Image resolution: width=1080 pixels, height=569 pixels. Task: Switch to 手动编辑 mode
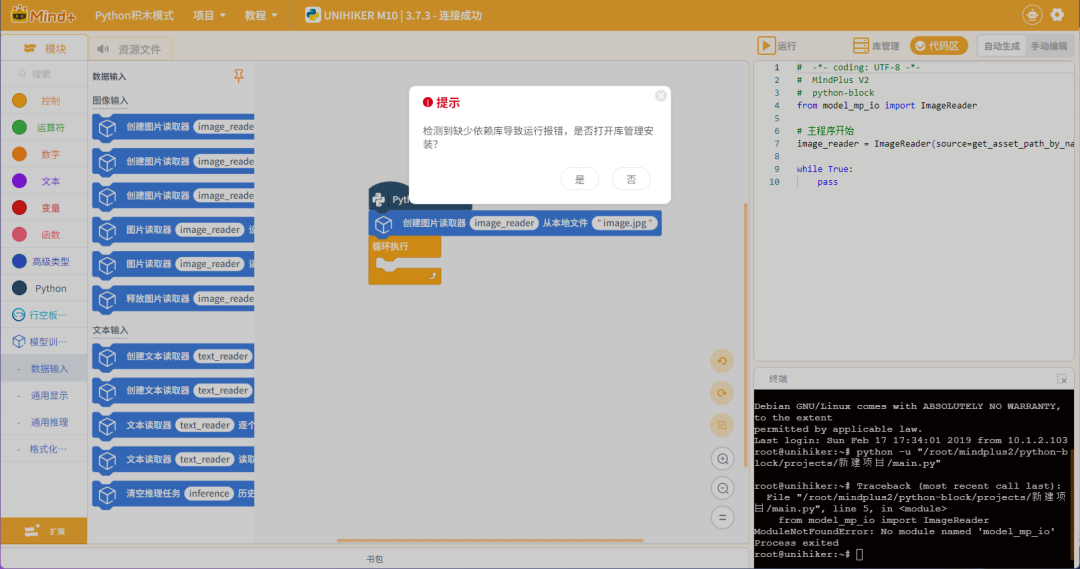[1049, 46]
